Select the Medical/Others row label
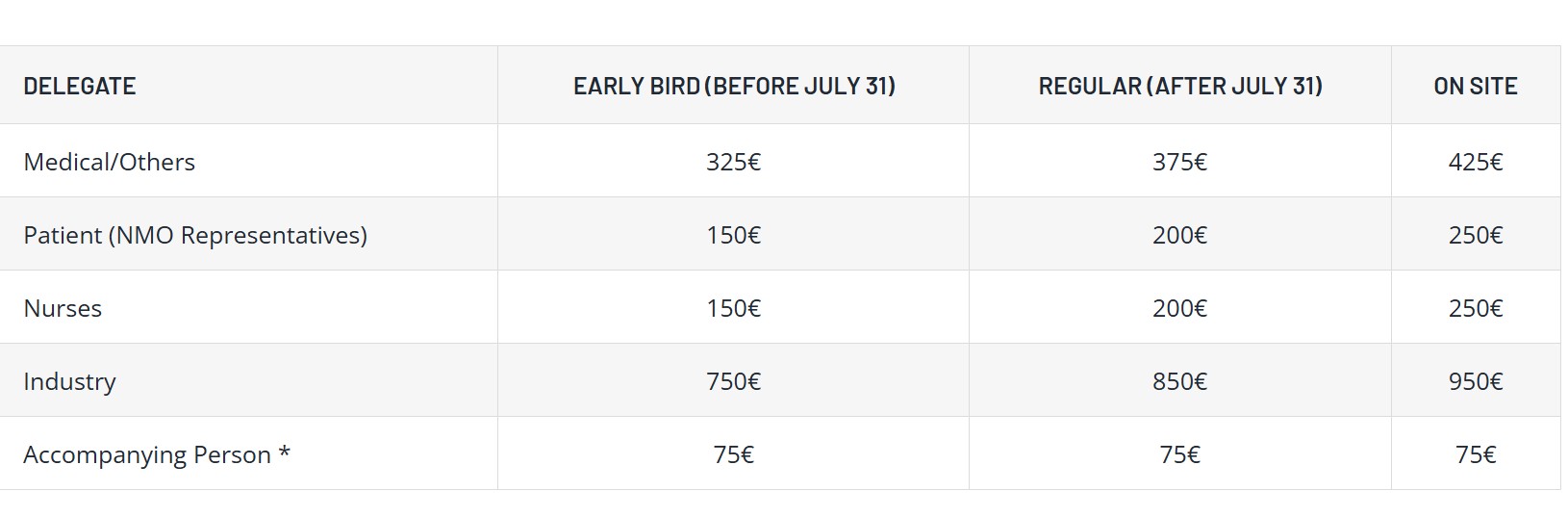Screen dimensions: 1568x517 tap(109, 162)
